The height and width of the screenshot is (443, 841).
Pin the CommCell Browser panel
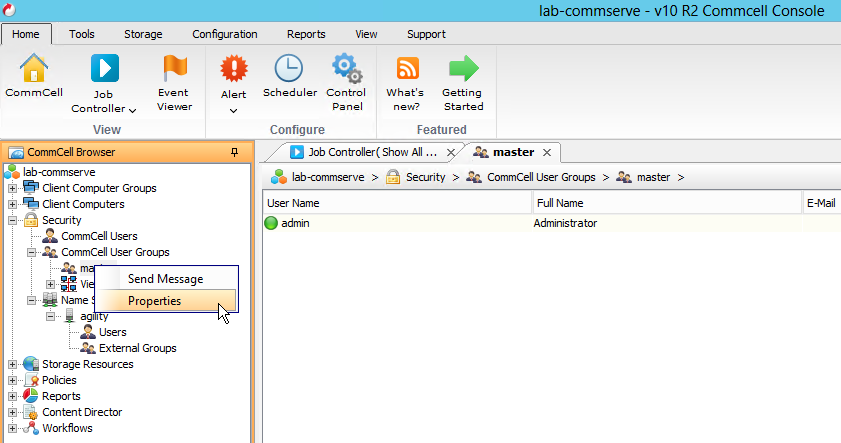click(235, 152)
